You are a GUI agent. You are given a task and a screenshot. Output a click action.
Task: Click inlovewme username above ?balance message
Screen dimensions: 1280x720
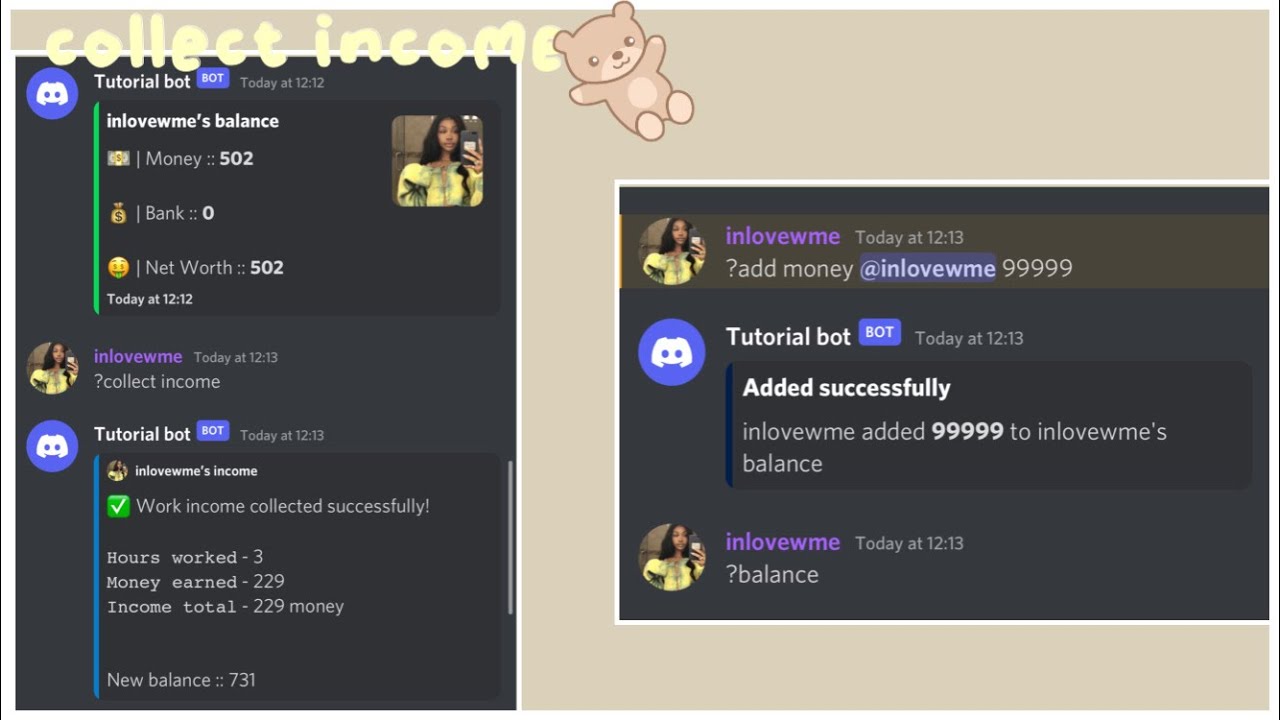coord(782,542)
